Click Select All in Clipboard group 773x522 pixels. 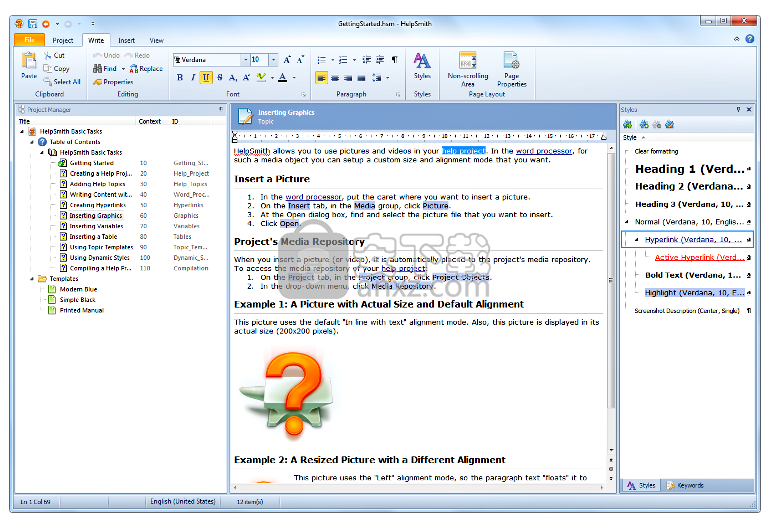click(x=62, y=81)
